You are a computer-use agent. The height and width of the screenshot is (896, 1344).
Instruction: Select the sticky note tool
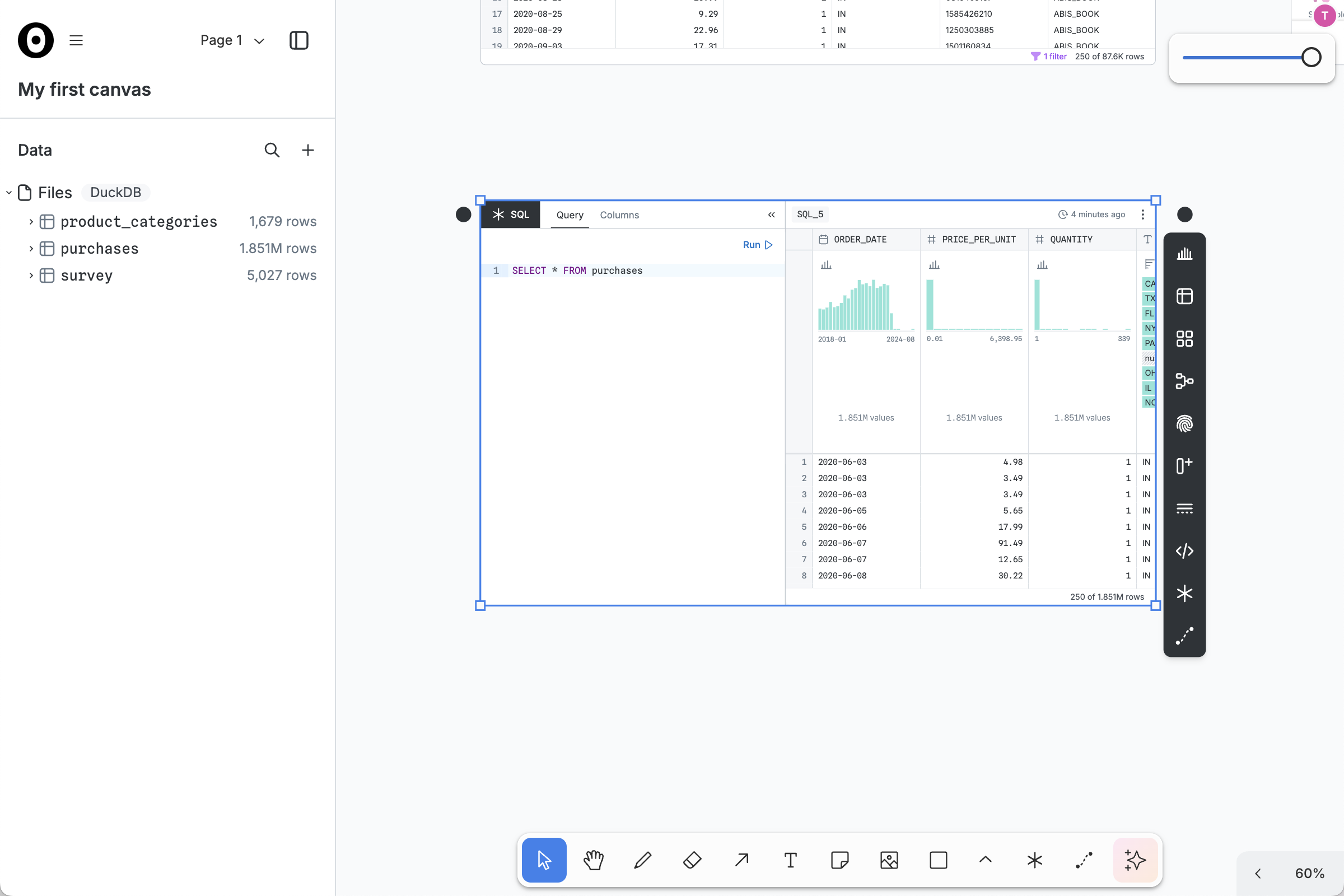[839, 860]
